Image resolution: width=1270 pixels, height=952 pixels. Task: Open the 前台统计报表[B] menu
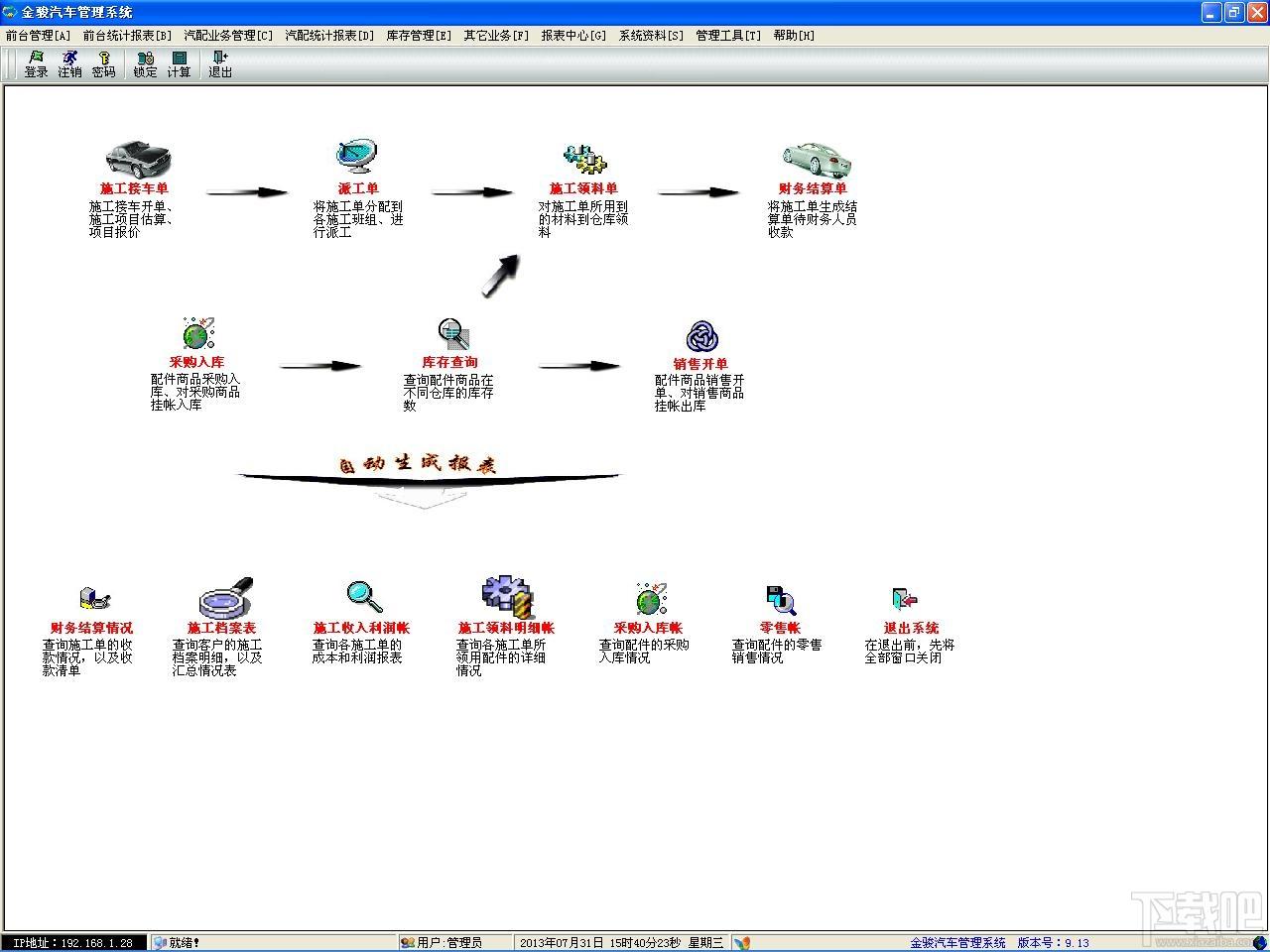(x=128, y=35)
